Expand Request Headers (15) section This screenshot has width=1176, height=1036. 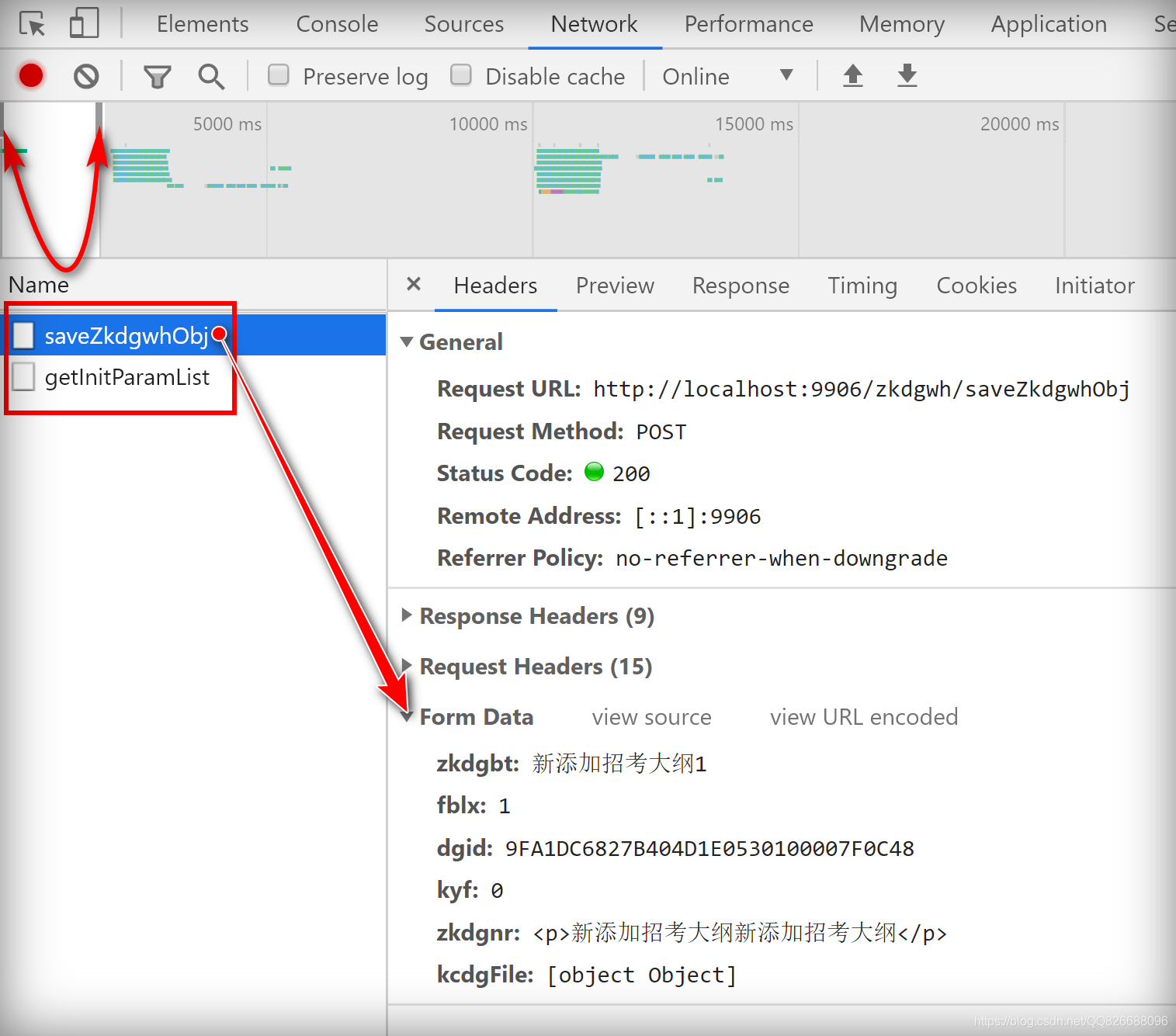coord(407,666)
